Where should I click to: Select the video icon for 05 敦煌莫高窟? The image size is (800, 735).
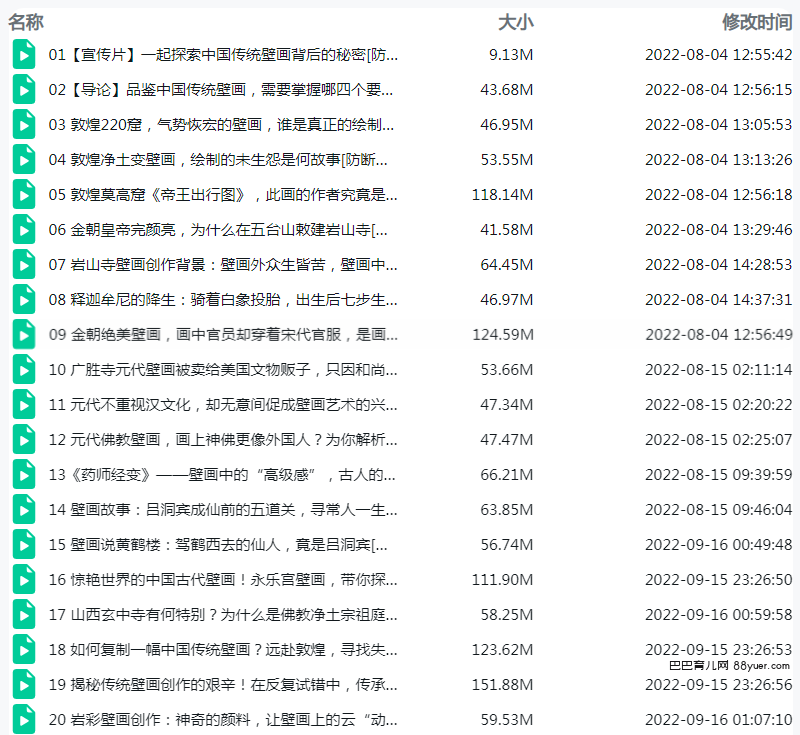23,195
